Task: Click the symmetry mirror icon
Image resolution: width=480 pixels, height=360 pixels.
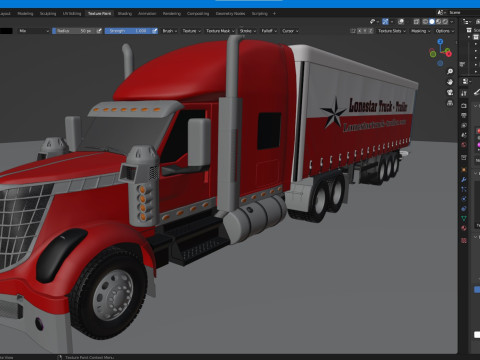Action: pos(353,31)
